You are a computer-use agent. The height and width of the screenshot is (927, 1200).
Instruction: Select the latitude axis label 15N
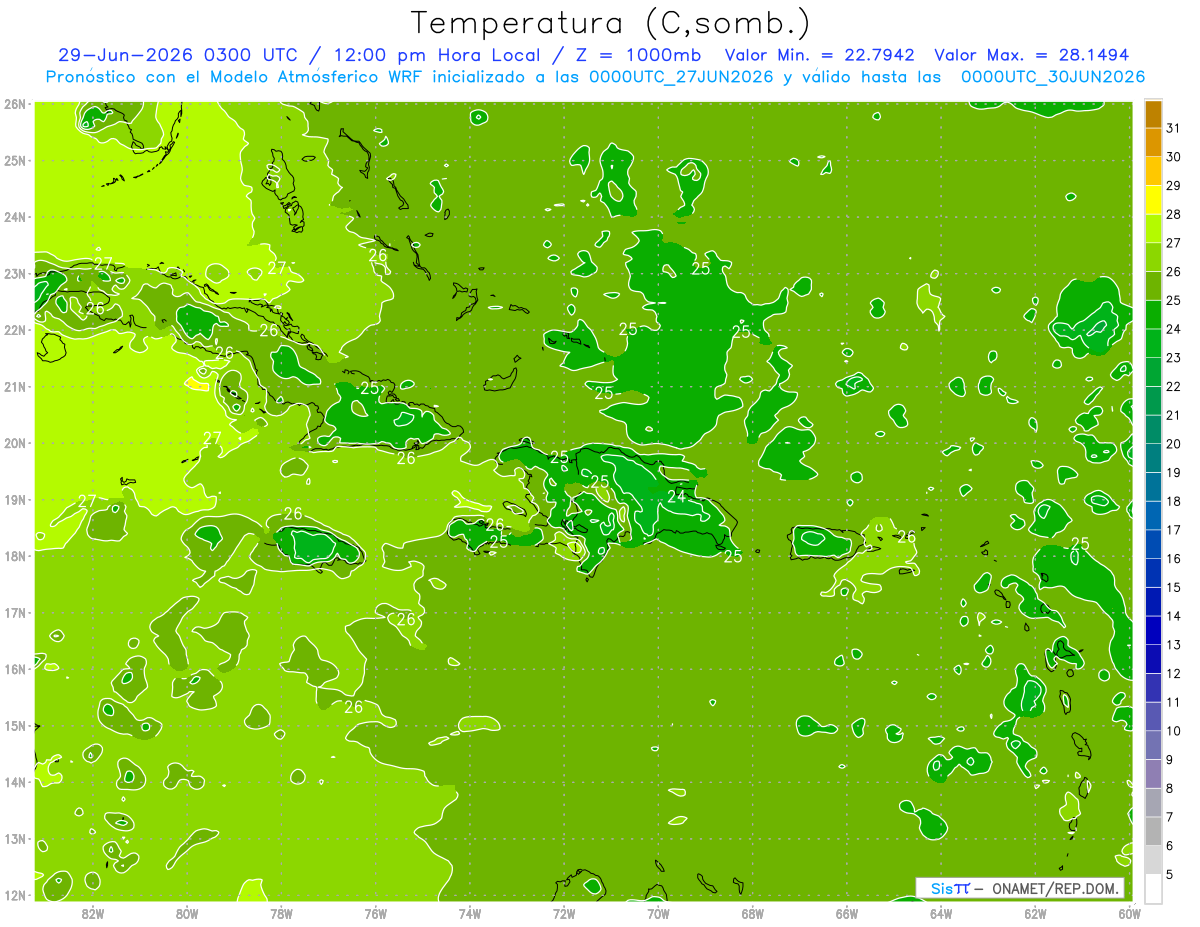click(15, 726)
